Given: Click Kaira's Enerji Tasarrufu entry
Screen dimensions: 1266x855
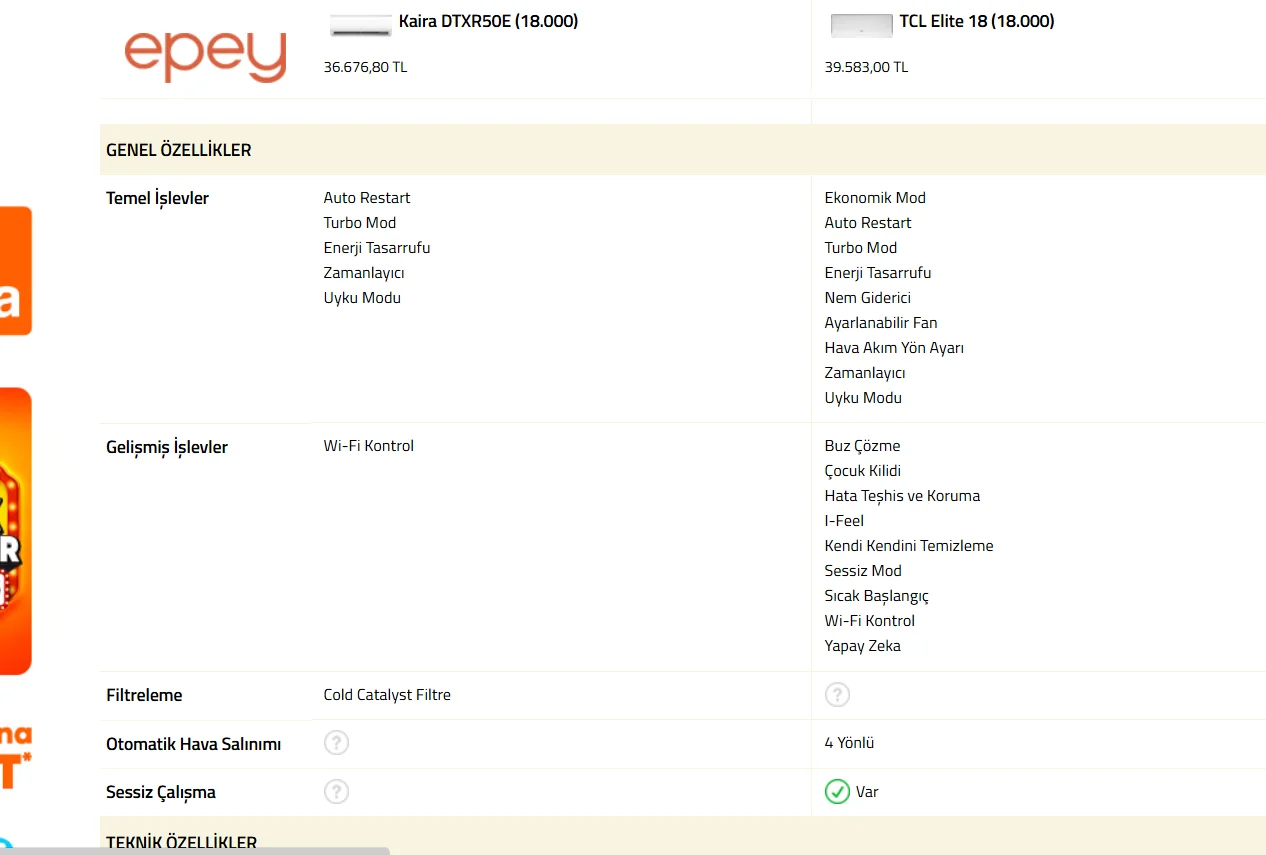Looking at the screenshot, I should (377, 248).
